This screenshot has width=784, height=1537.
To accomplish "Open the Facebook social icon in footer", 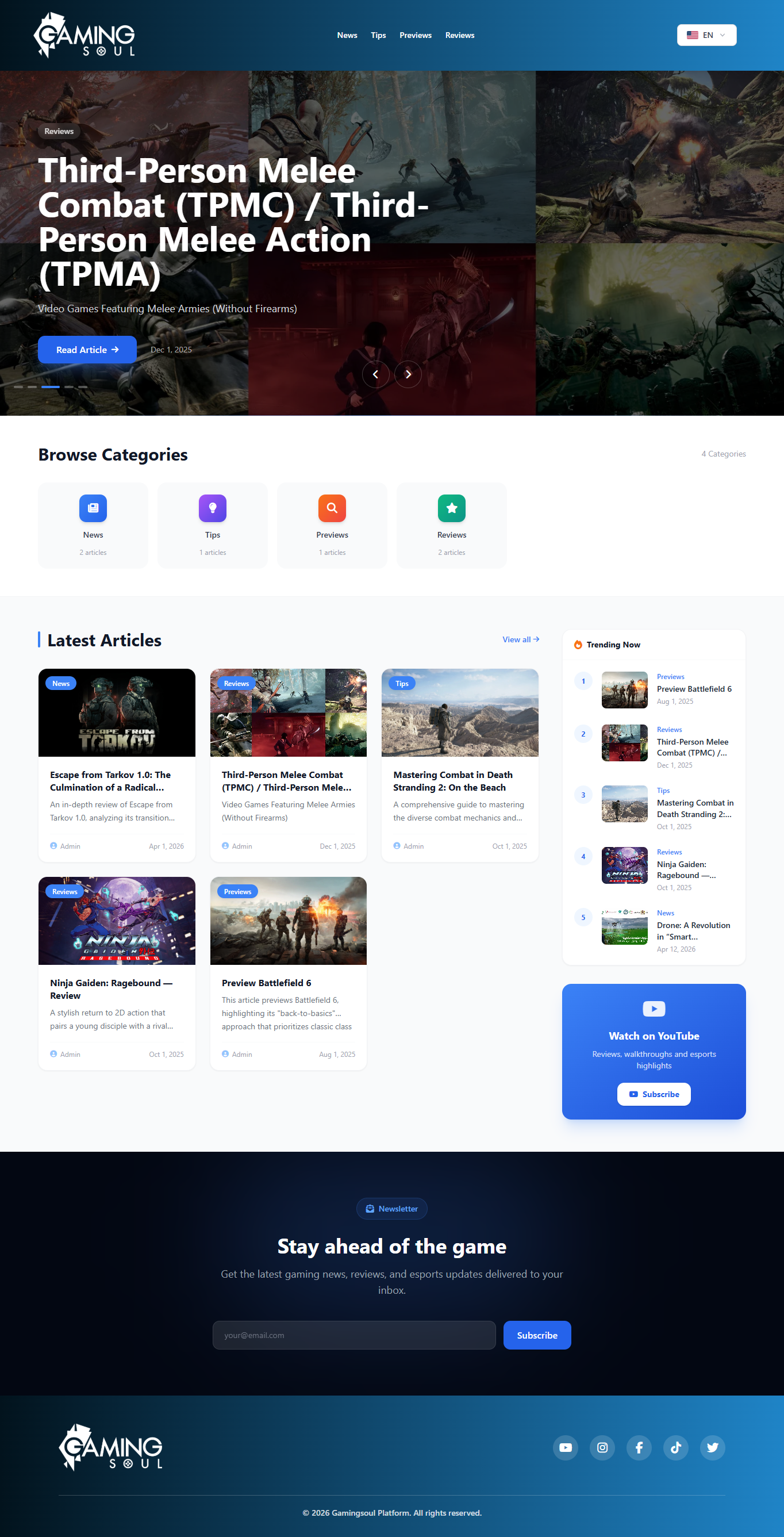I will point(639,1447).
